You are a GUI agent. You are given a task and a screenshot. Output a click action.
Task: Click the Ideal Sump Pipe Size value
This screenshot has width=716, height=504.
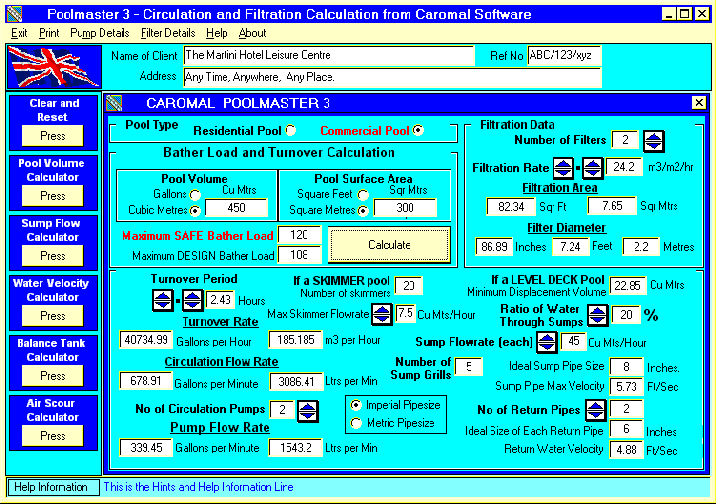point(626,367)
